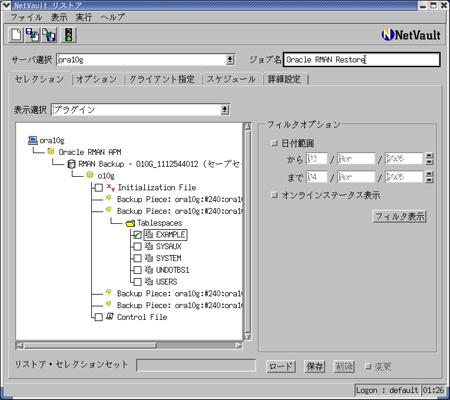Image resolution: width=450 pixels, height=400 pixels.
Task: Click the first Backup Piece icon
Action: pos(109,199)
